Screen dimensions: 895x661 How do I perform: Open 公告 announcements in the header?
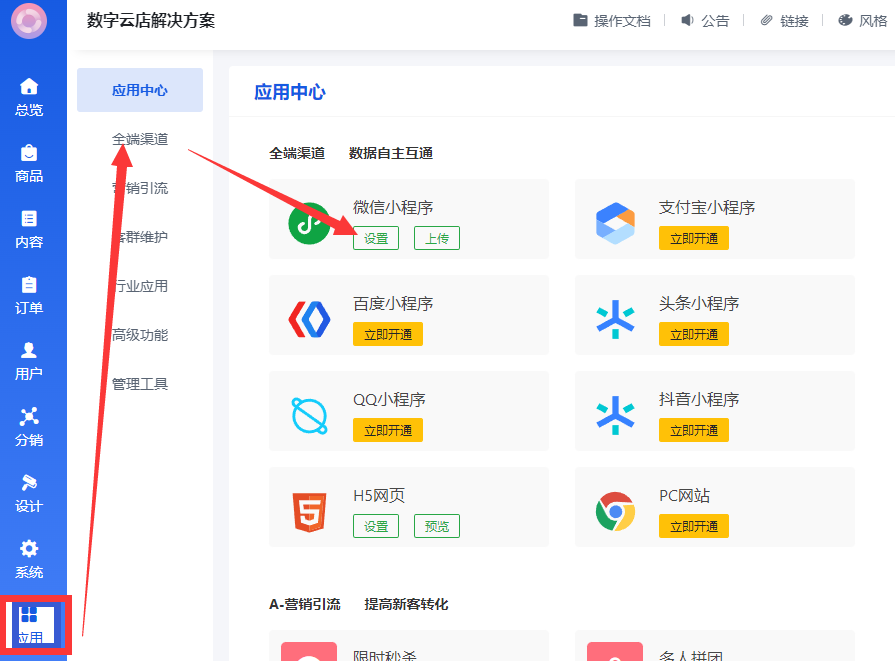click(x=705, y=21)
